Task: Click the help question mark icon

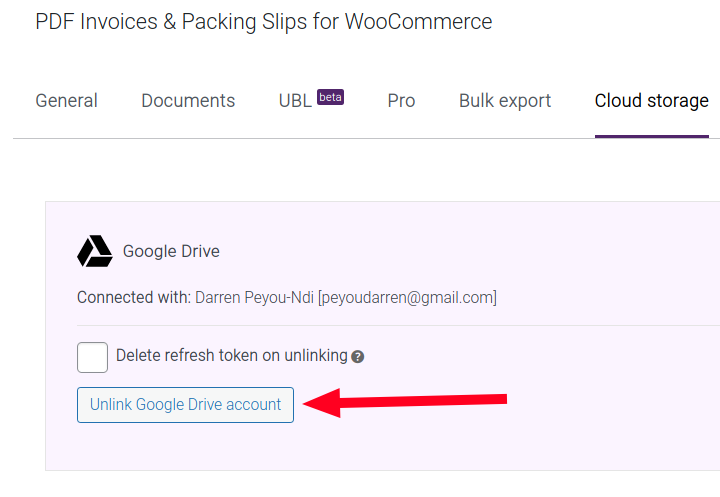Action: (358, 356)
